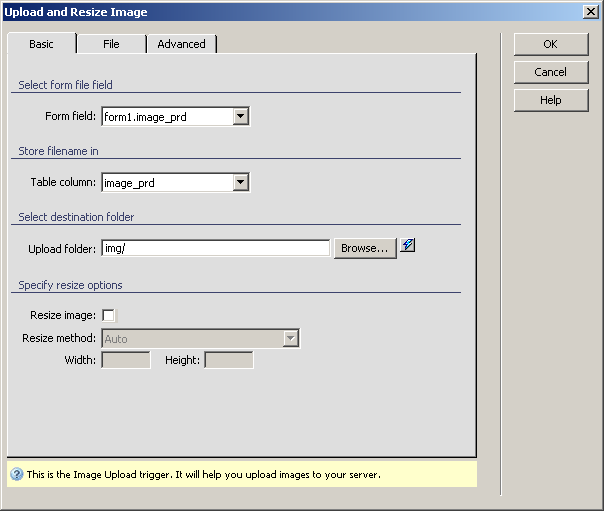Focus the Upload folder text field
Screen dimensions: 604x511
215,248
